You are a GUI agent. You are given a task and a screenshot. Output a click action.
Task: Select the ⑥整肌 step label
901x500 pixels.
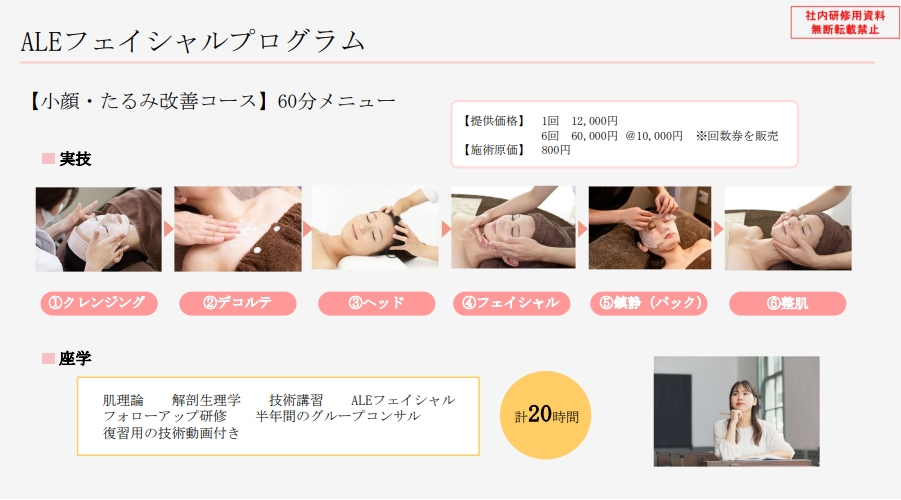tap(788, 303)
